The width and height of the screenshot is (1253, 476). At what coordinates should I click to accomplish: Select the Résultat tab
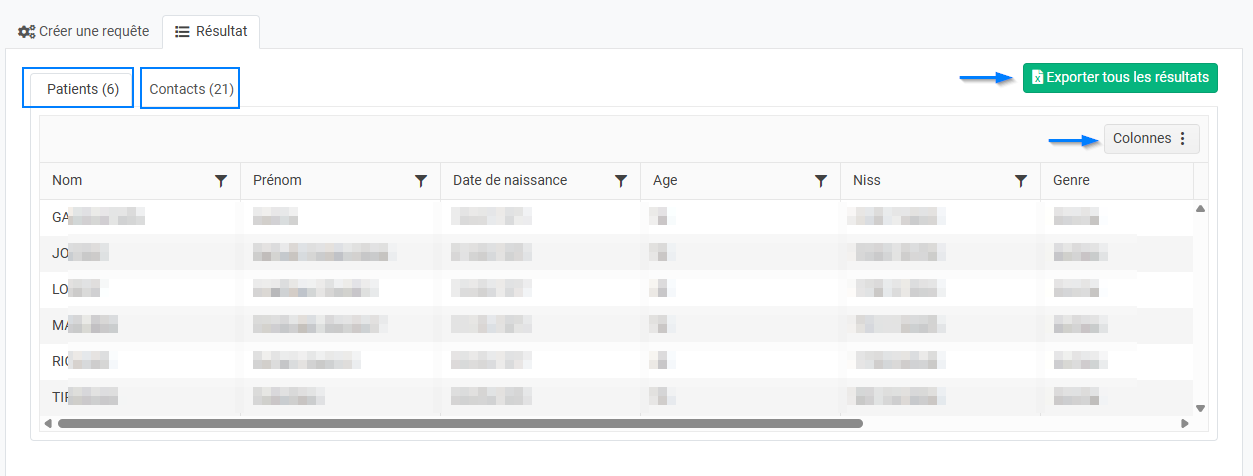pyautogui.click(x=211, y=31)
